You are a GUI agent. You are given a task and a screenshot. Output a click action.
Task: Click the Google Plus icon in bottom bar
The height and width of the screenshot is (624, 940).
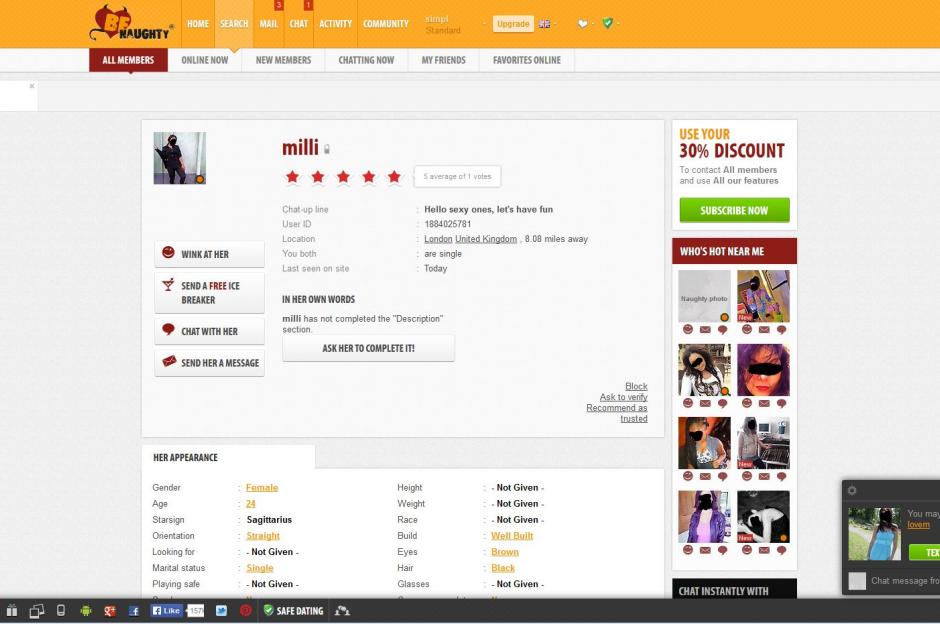point(110,611)
